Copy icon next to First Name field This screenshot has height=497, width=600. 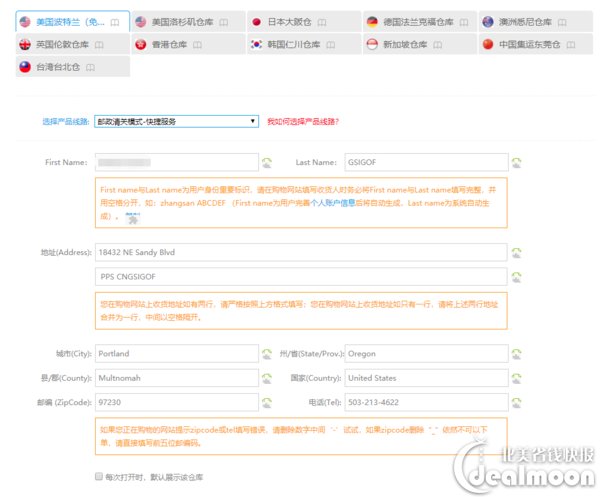[x=267, y=163]
